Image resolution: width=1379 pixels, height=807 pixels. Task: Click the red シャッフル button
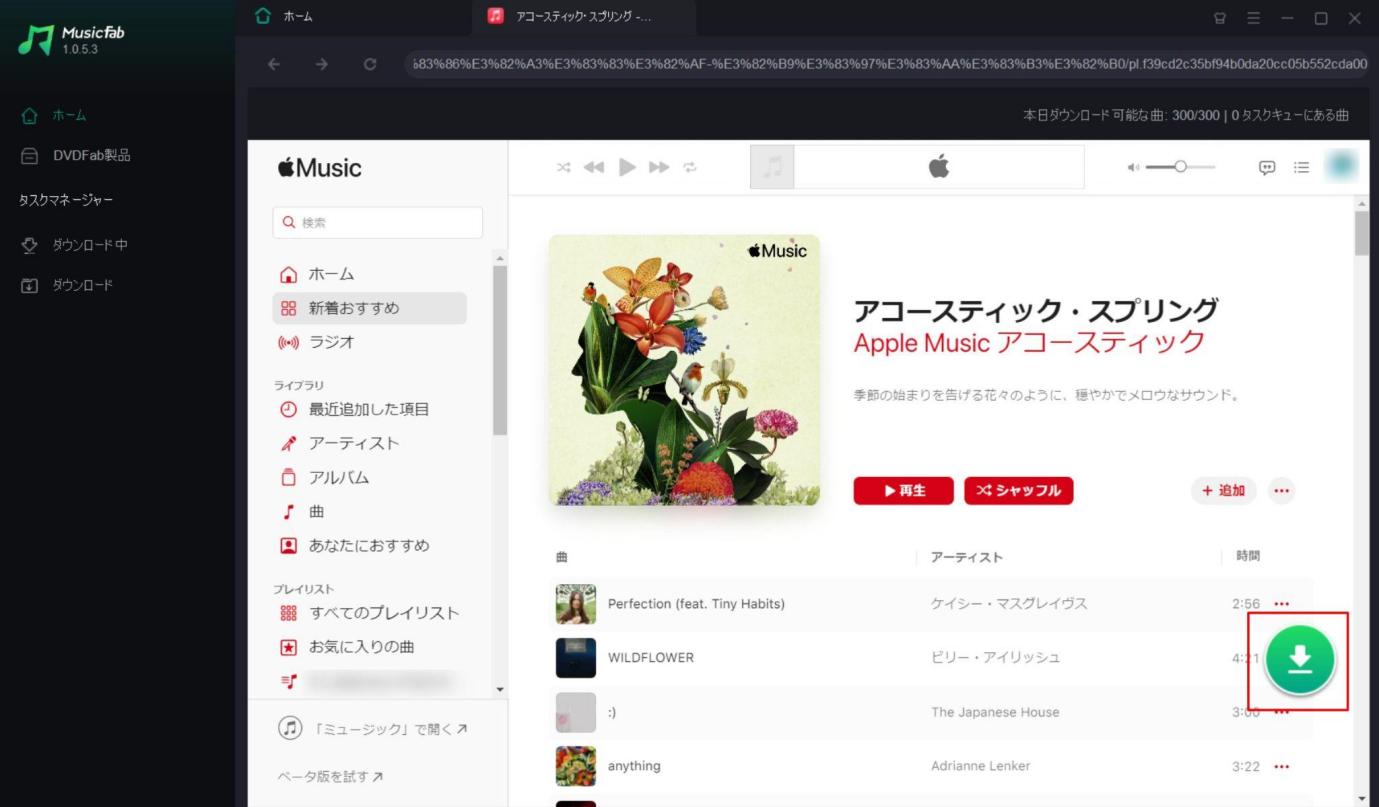1018,490
